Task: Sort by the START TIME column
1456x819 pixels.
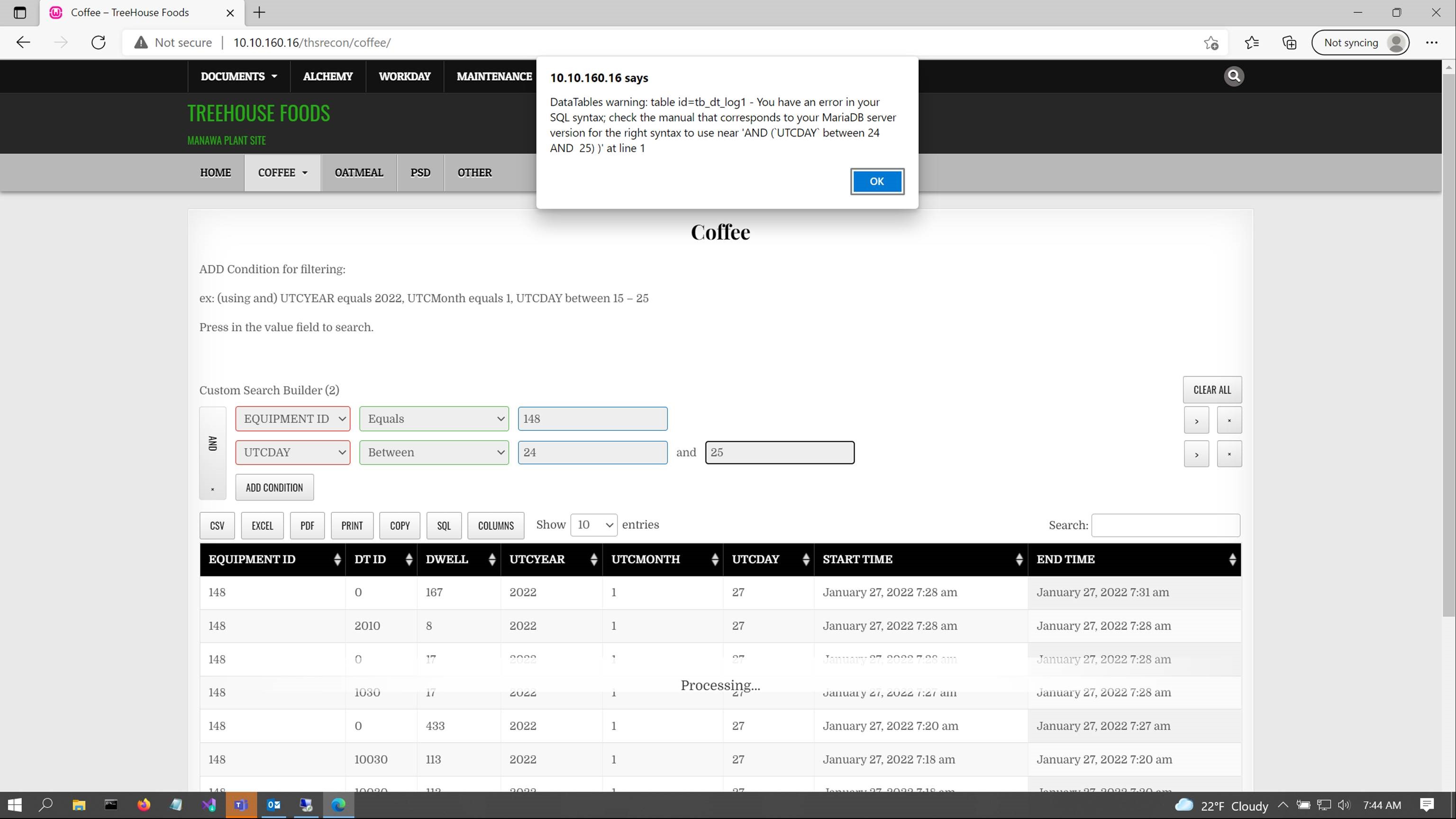Action: (x=921, y=560)
